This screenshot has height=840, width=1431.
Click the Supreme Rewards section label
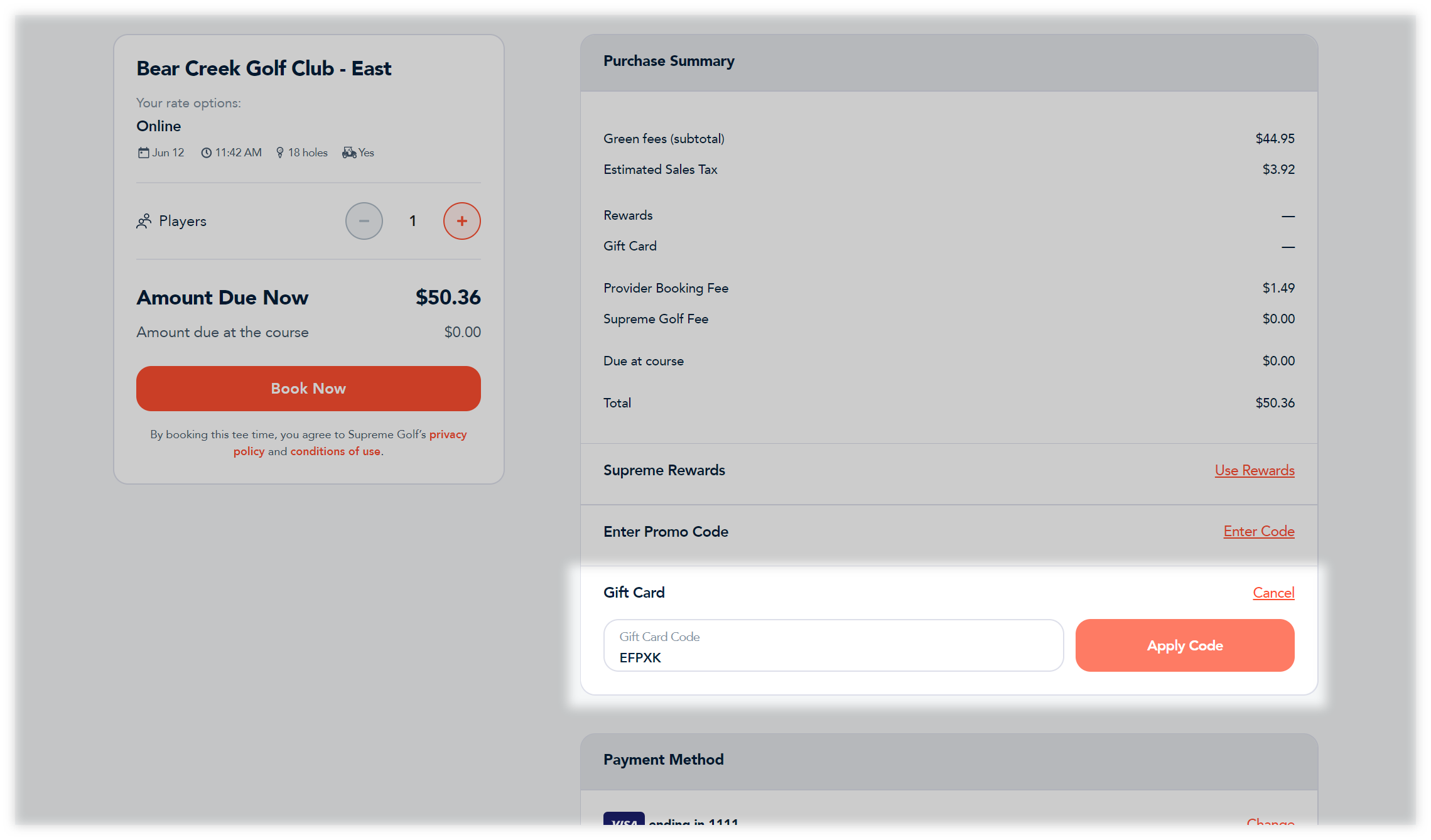pos(664,470)
